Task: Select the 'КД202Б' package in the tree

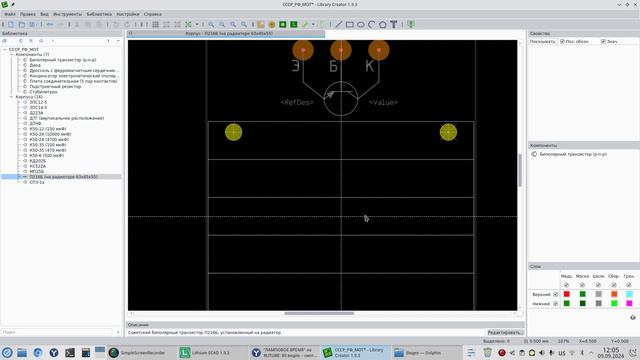Action: click(x=38, y=161)
